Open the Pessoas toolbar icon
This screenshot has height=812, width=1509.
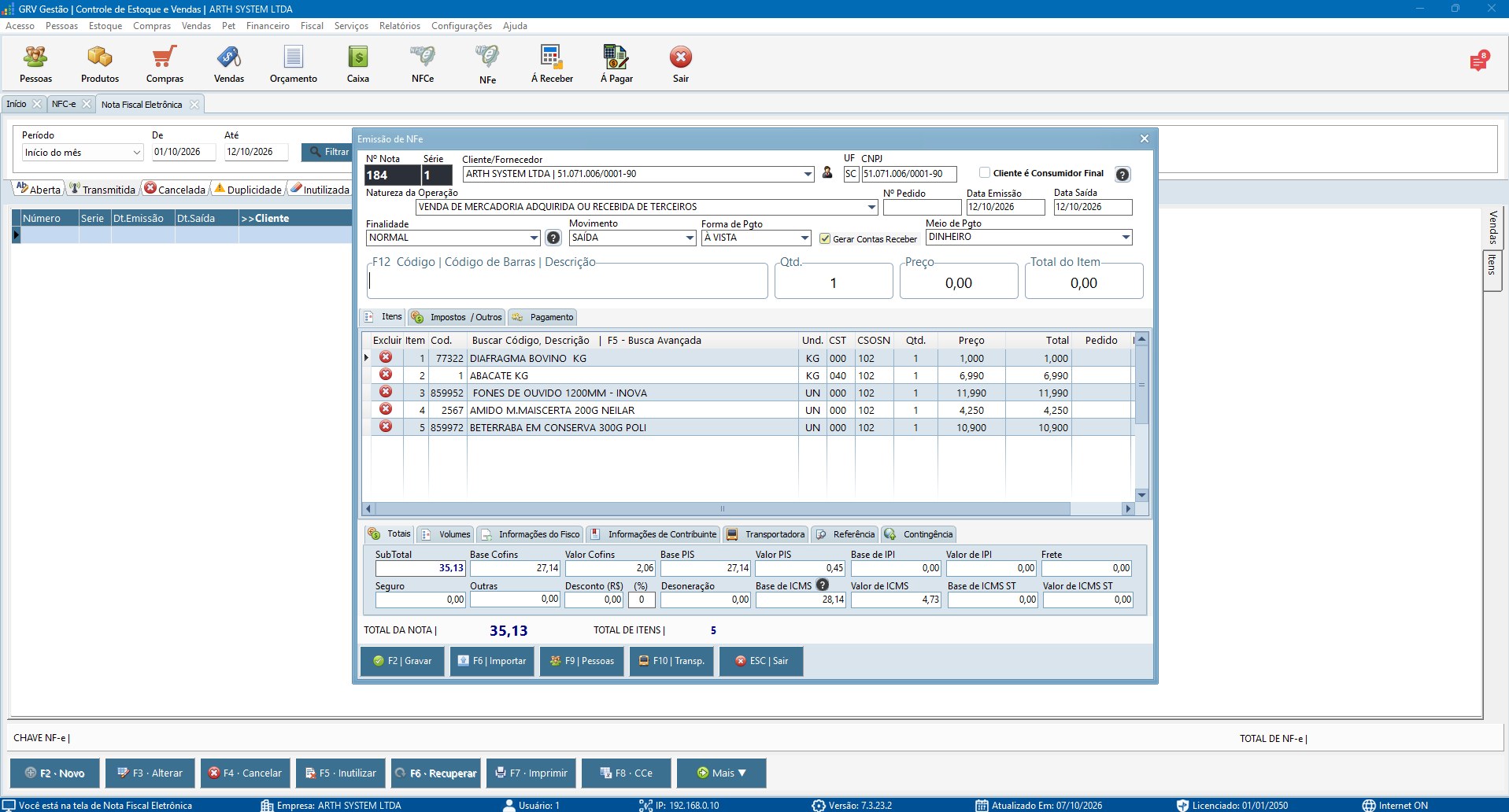click(x=35, y=64)
